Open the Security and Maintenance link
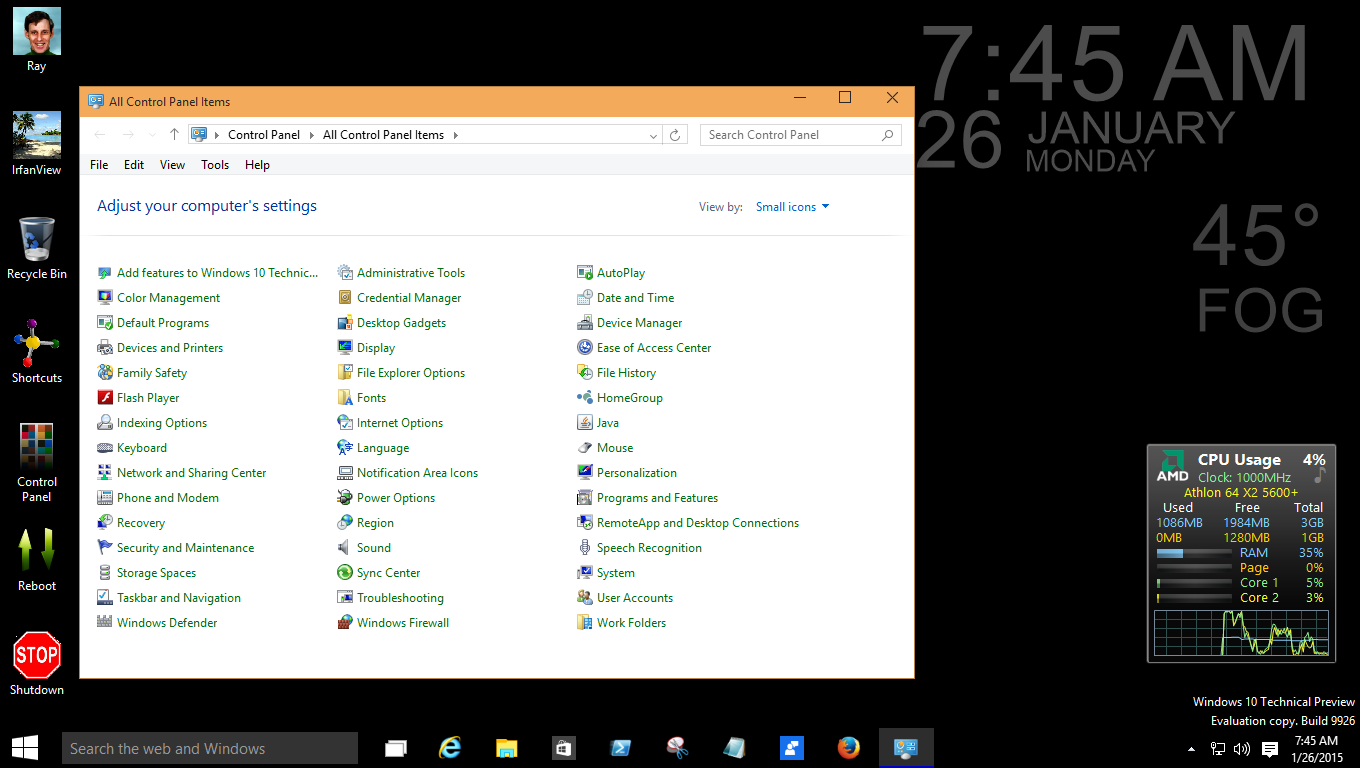Image resolution: width=1360 pixels, height=768 pixels. pos(185,548)
